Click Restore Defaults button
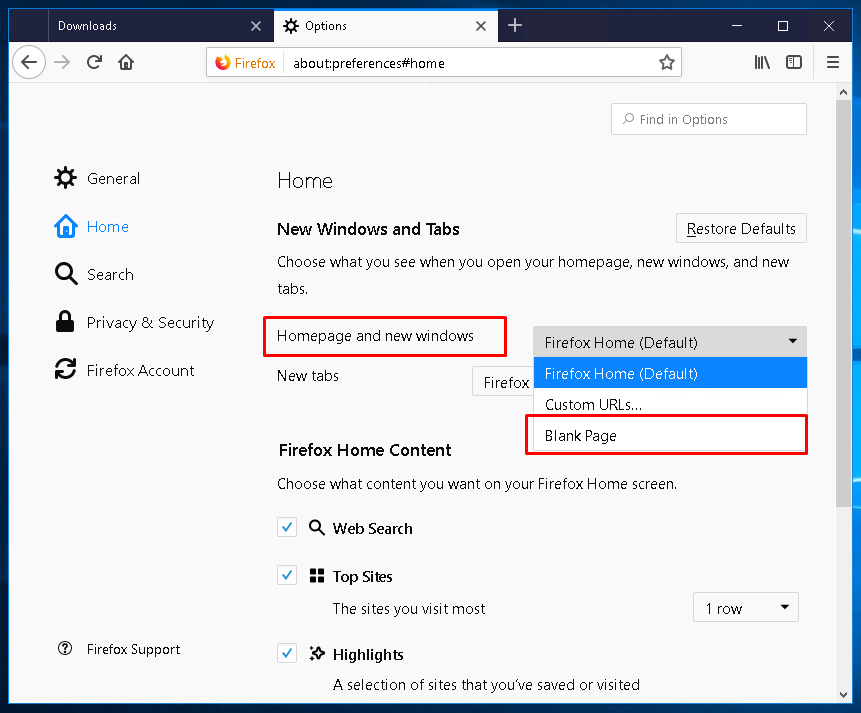861x713 pixels. 741,228
